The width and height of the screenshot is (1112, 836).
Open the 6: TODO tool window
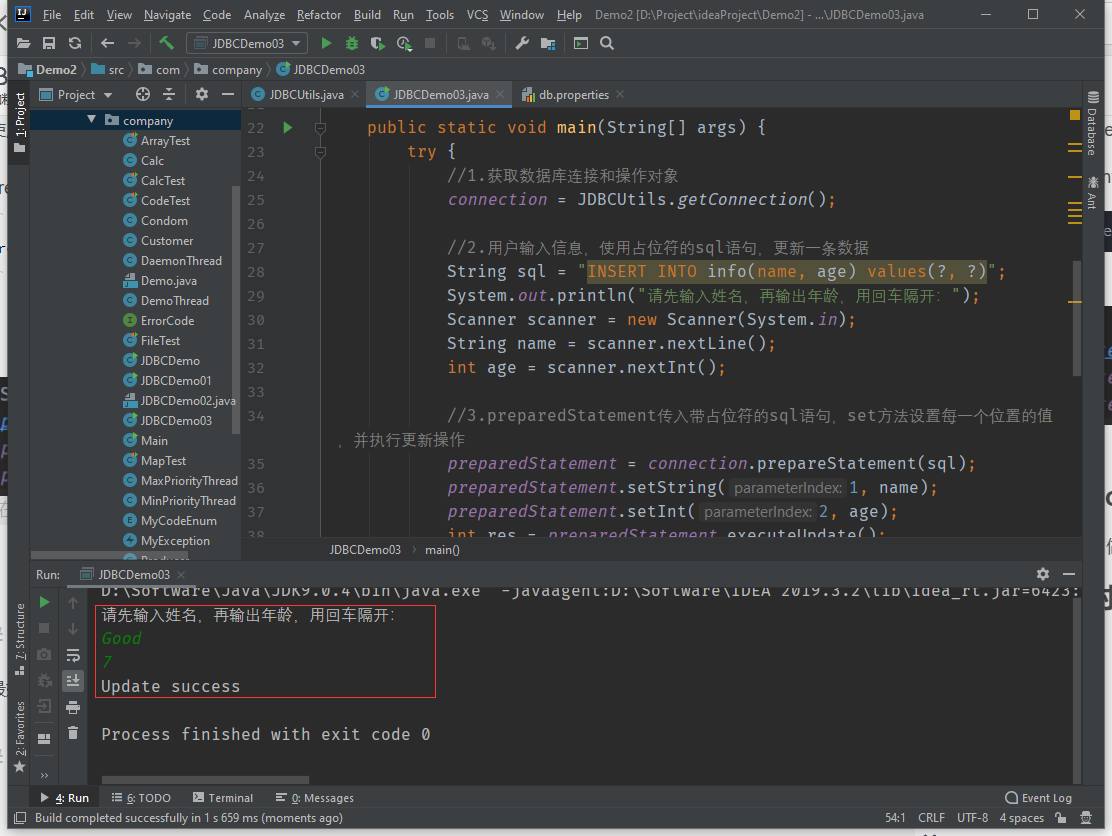click(x=140, y=798)
